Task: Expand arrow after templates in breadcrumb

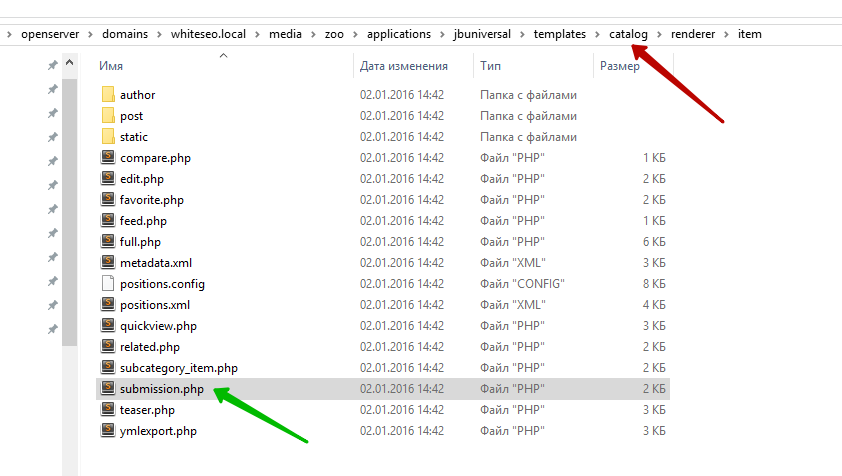Action: click(598, 34)
